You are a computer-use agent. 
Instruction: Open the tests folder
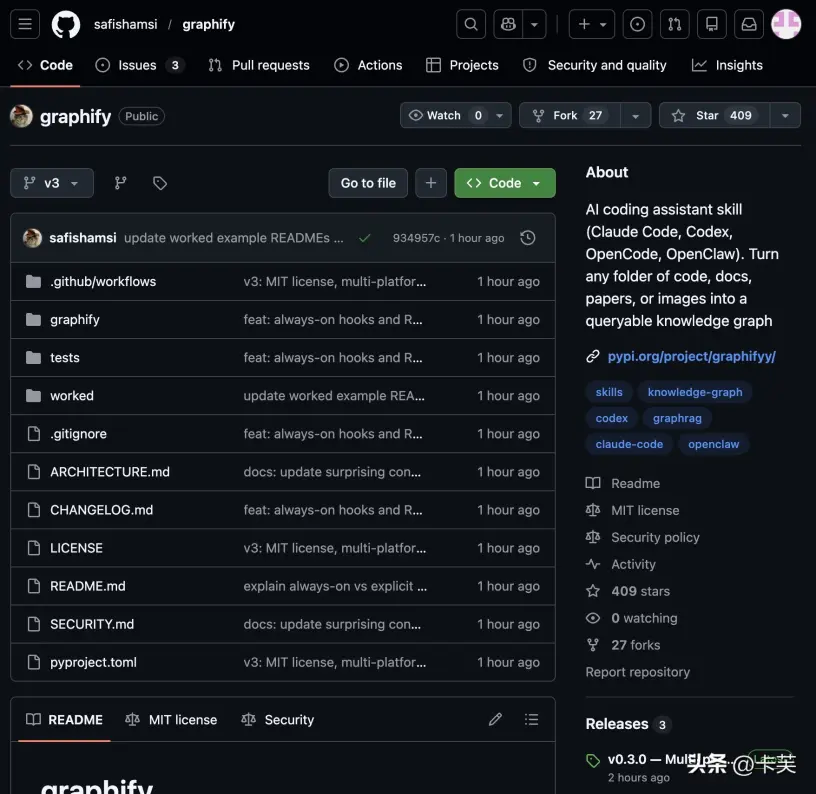(x=65, y=357)
